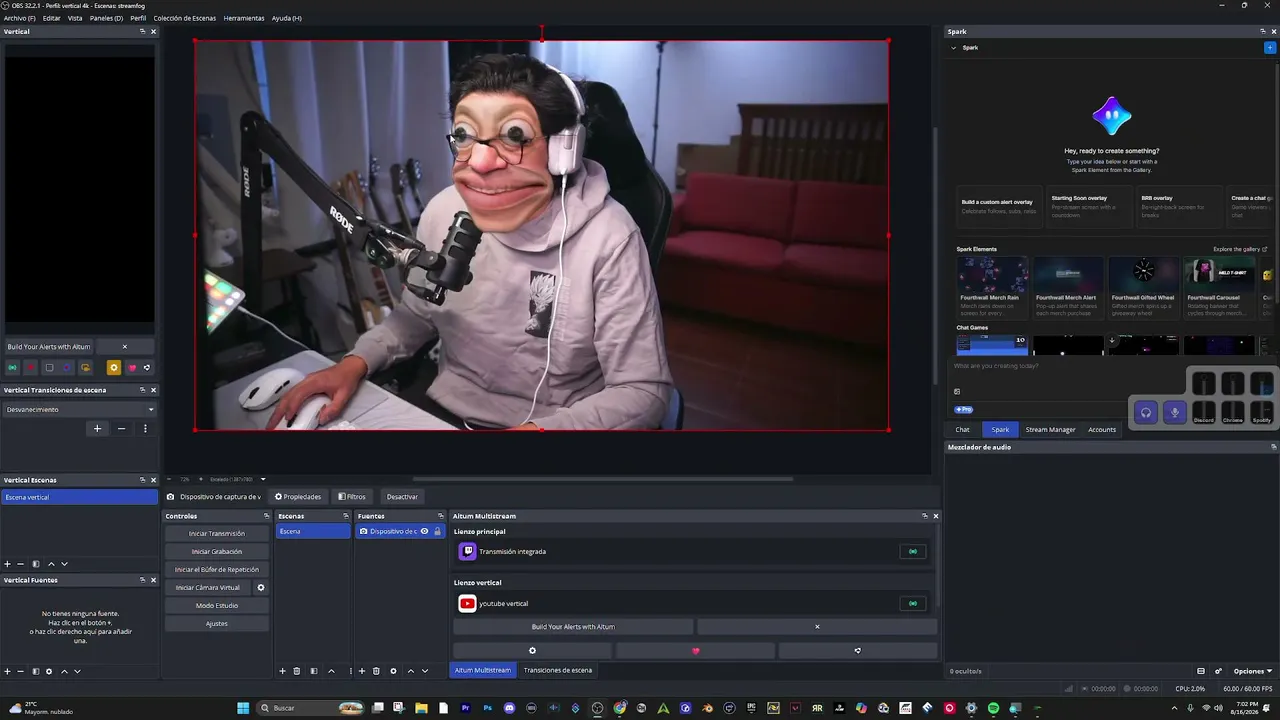Click heart button in Aitum Multistream dock
The width and height of the screenshot is (1280, 720).
coord(696,651)
